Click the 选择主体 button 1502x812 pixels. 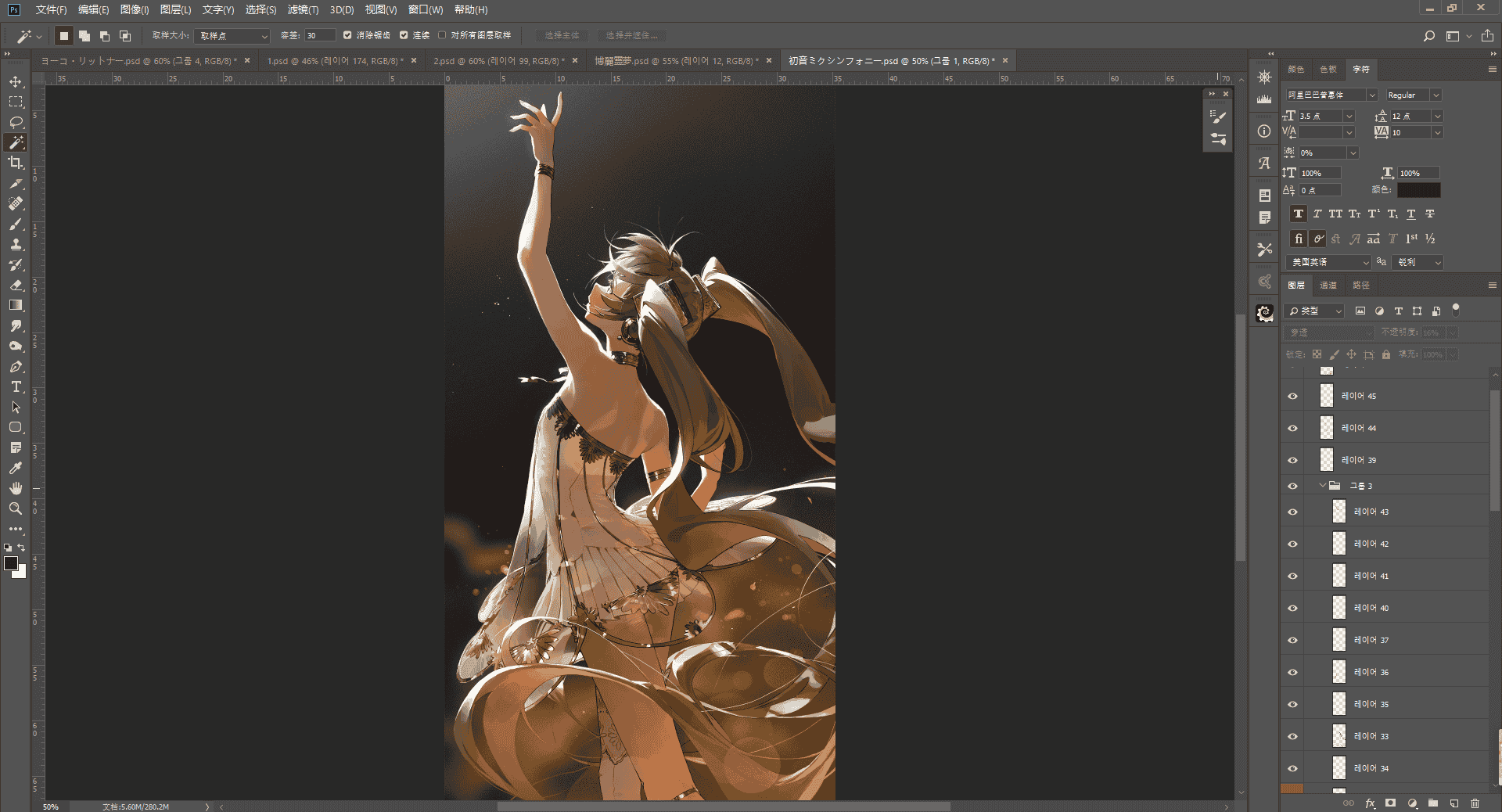[562, 35]
